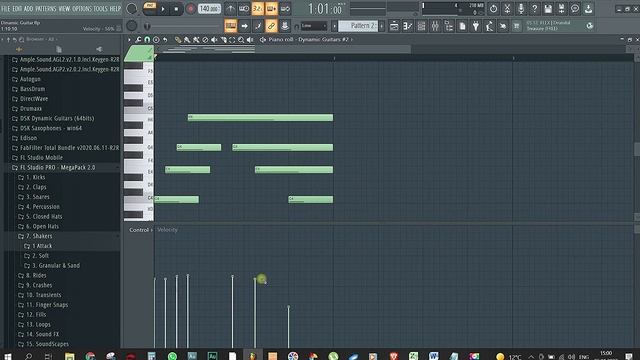Arm the Record button
The height and width of the screenshot is (360, 640).
[190, 9]
